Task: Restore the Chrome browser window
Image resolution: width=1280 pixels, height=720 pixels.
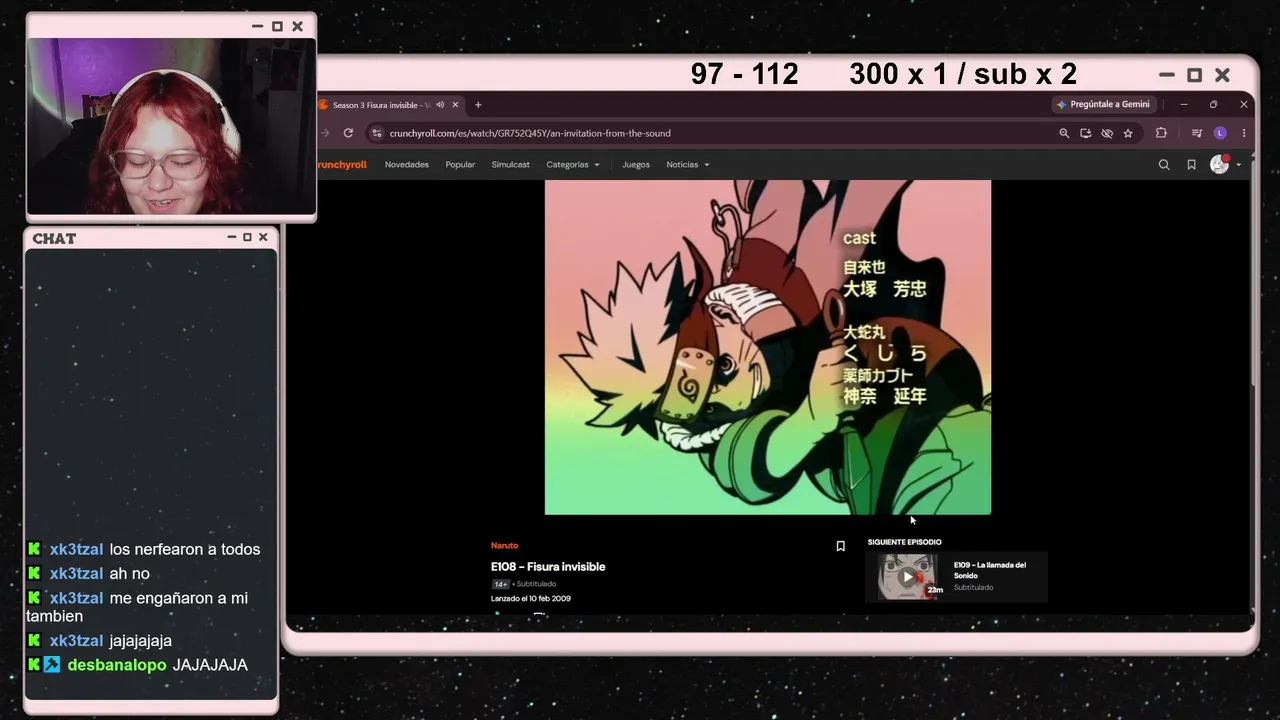Action: point(1213,104)
